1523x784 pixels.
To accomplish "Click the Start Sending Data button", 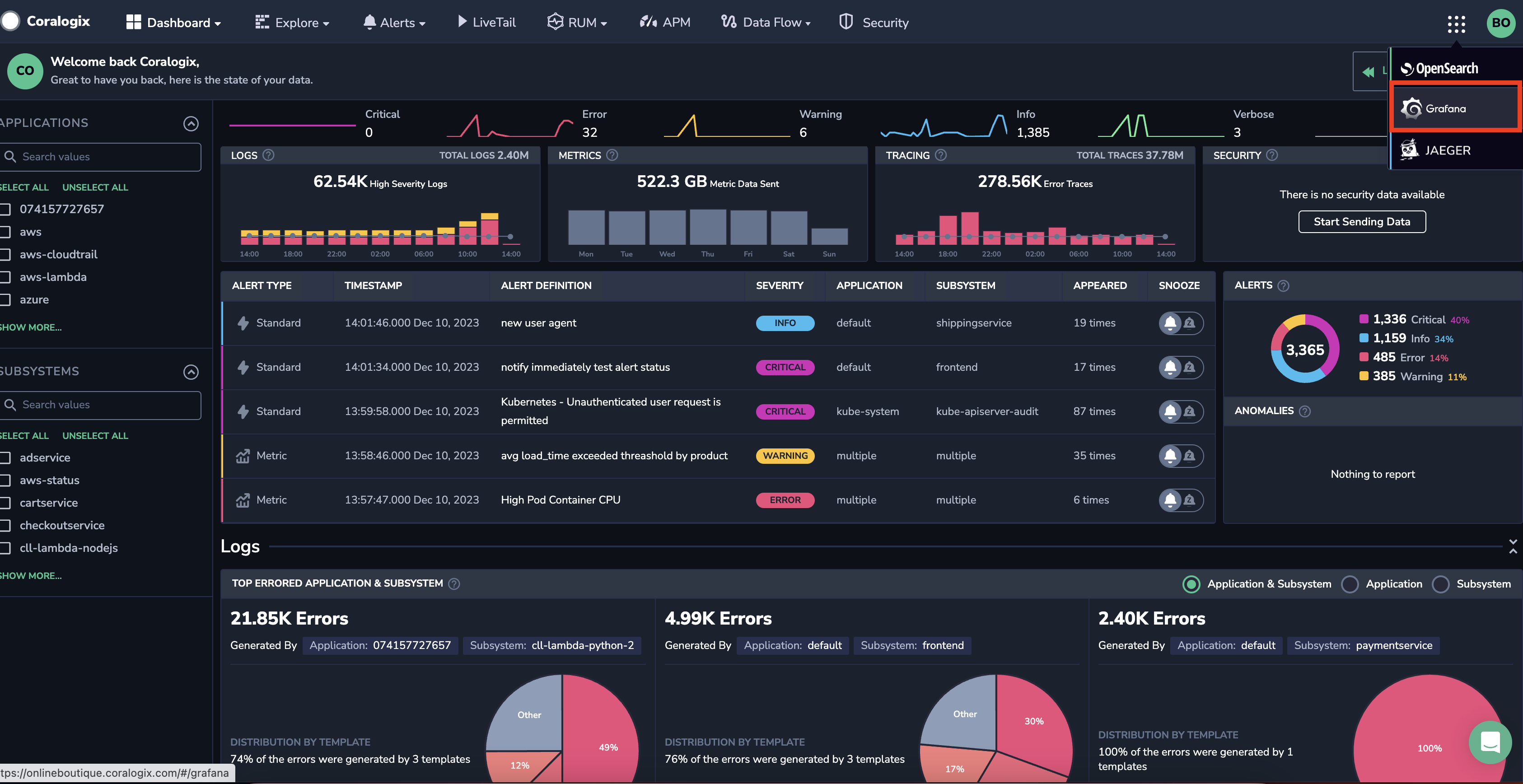I will [x=1362, y=222].
